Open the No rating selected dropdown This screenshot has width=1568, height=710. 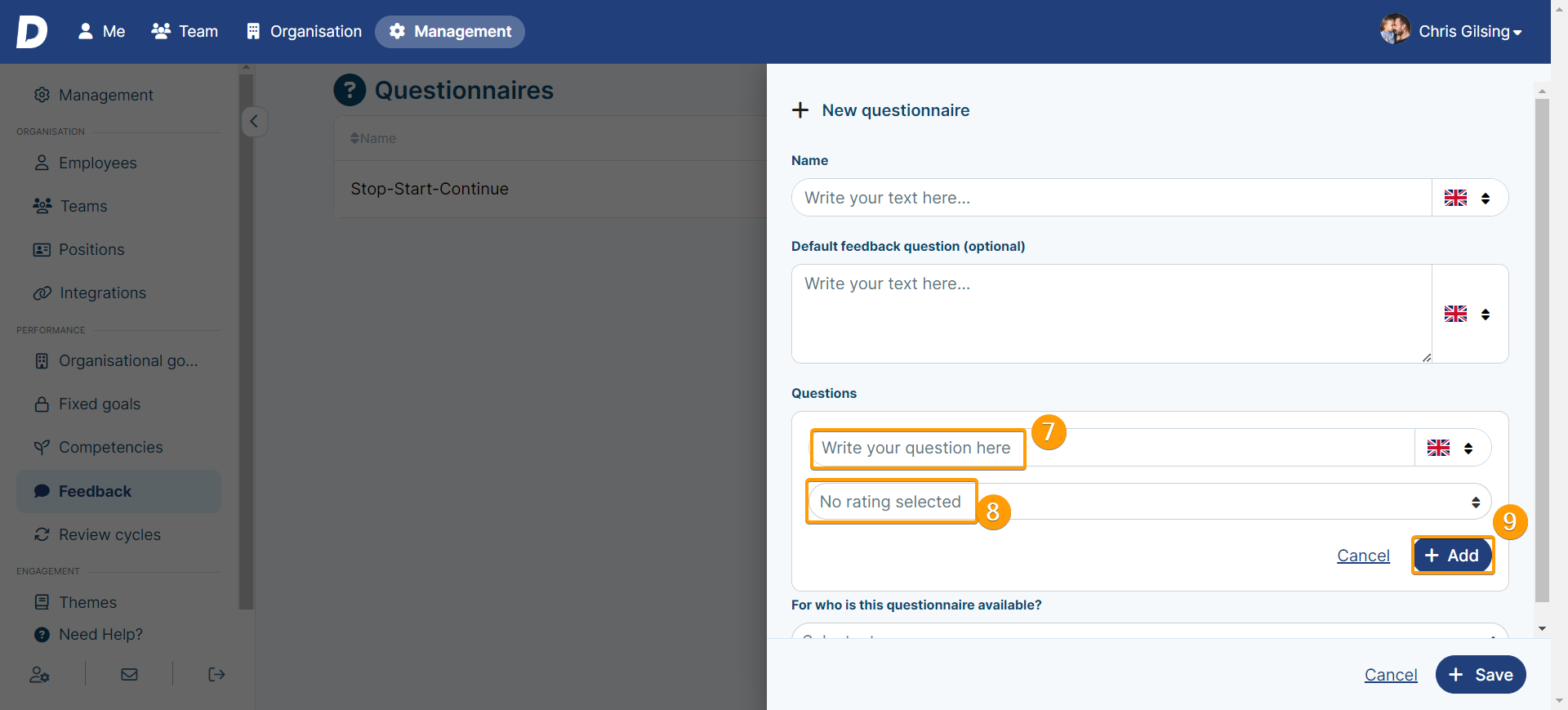click(1150, 502)
